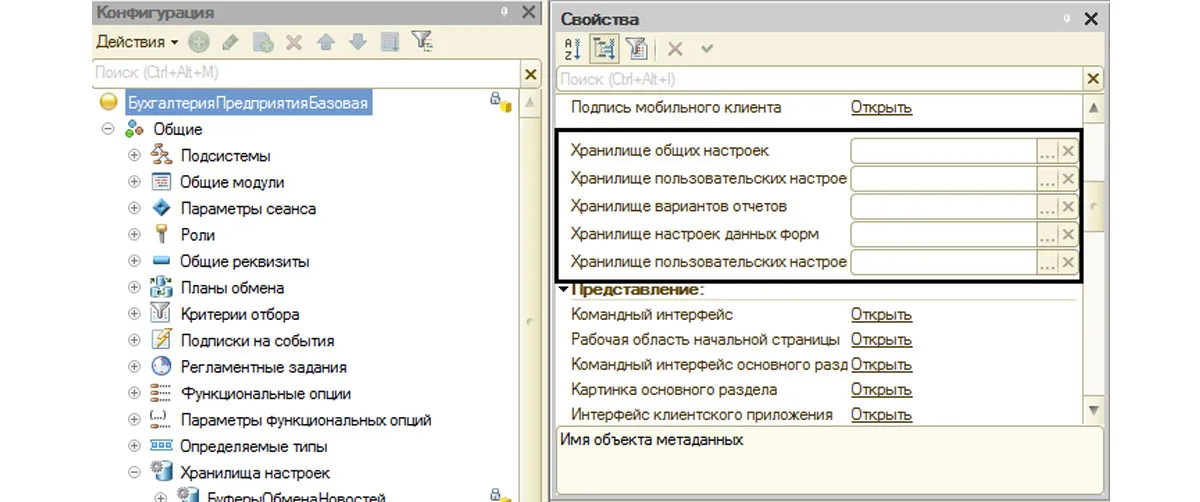Screen dimensions: 1200x502
Task: Expand the Подсистемы tree node
Action: [x=135, y=155]
